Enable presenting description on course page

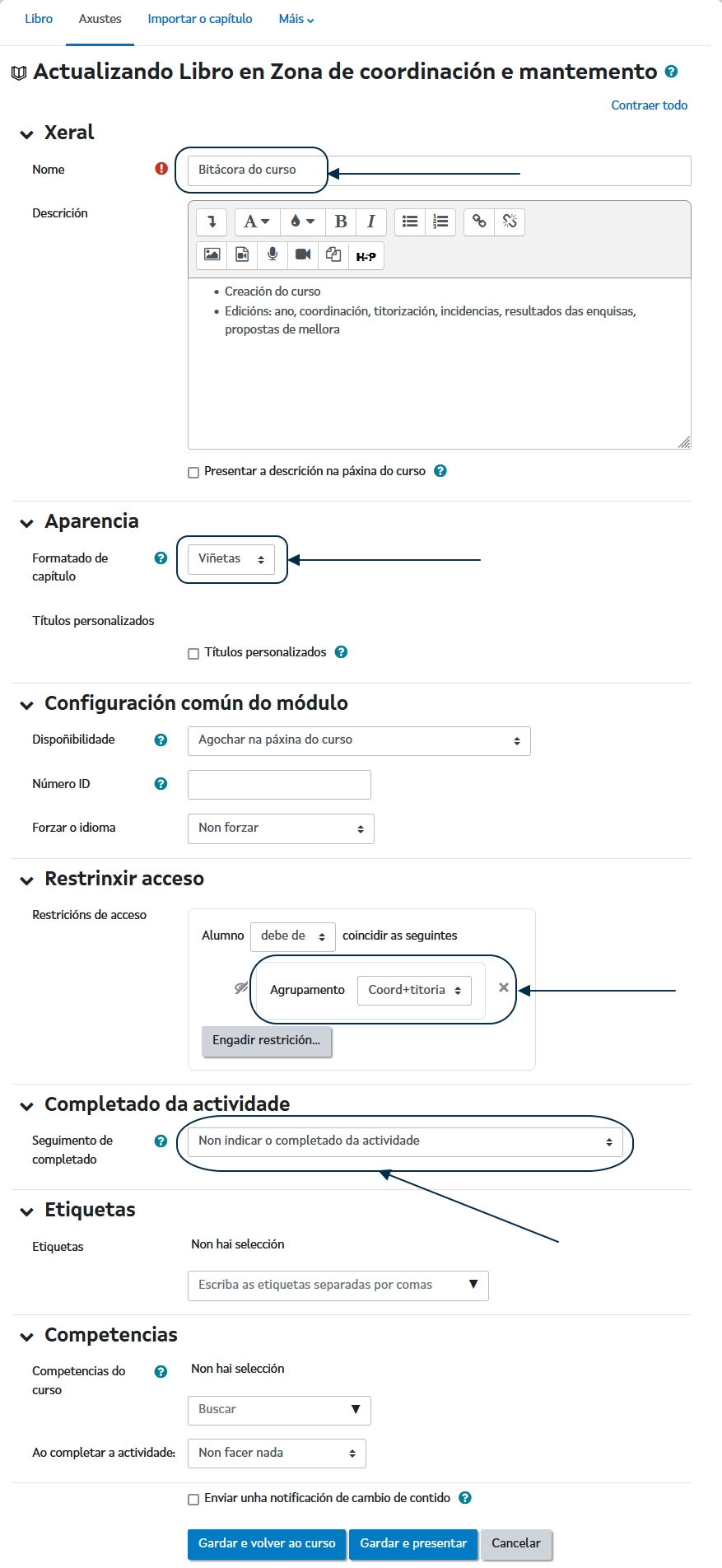point(193,473)
